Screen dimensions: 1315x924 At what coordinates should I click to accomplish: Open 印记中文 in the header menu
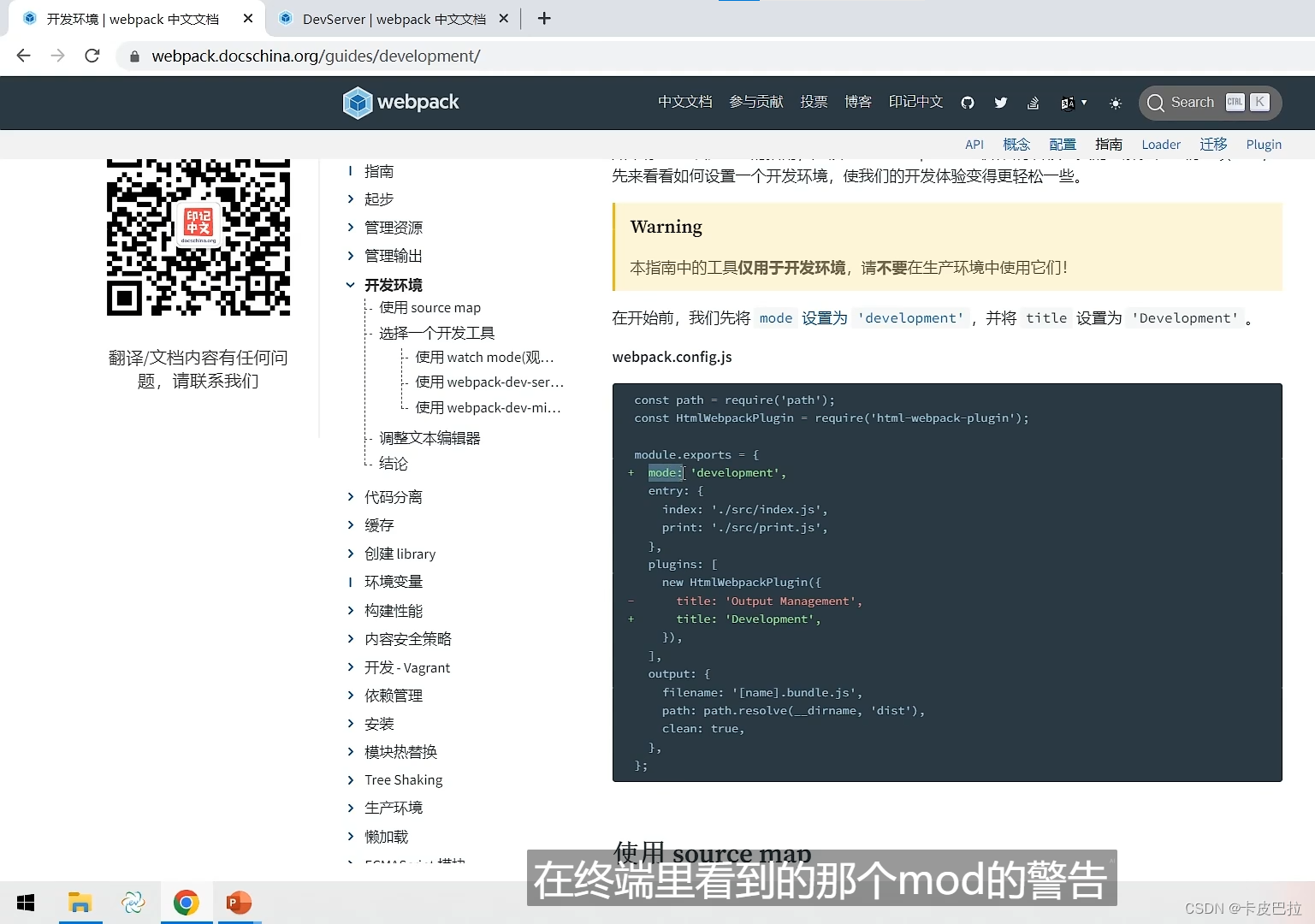click(x=915, y=102)
